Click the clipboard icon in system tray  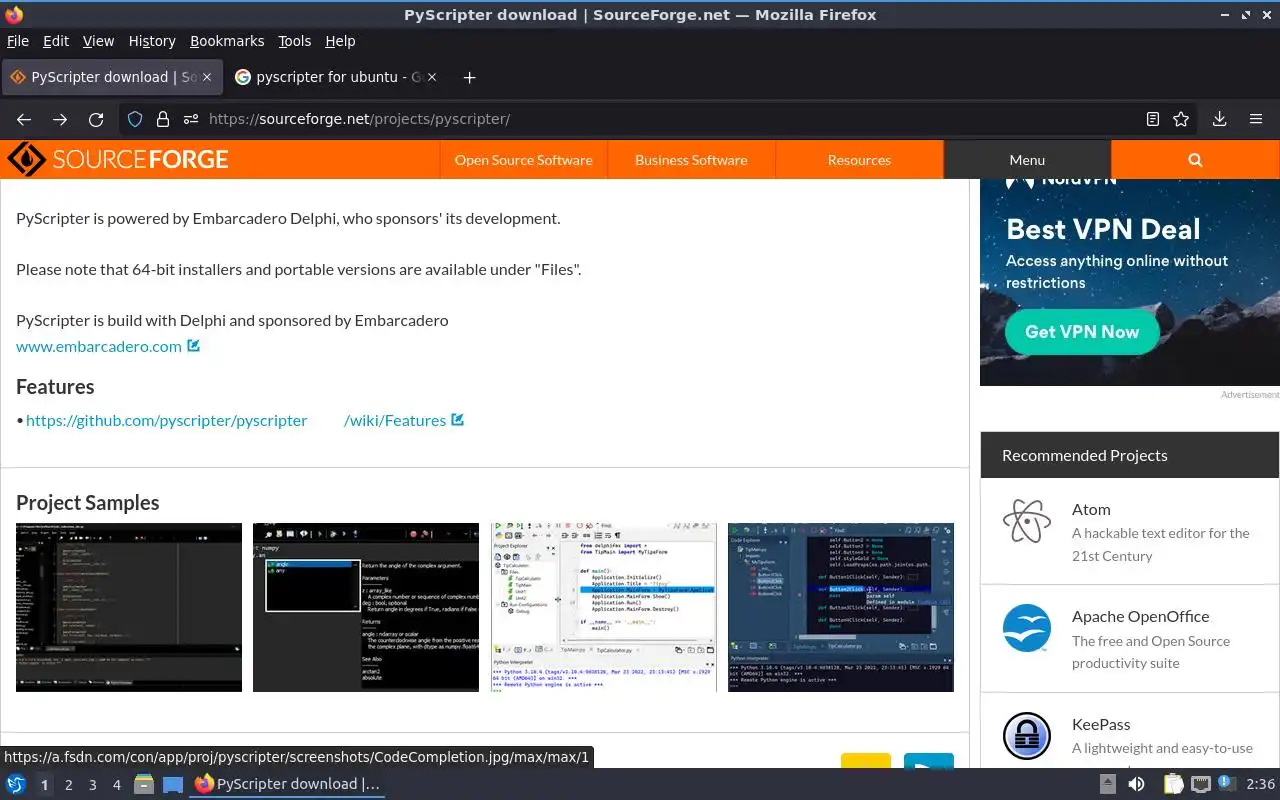[1173, 784]
